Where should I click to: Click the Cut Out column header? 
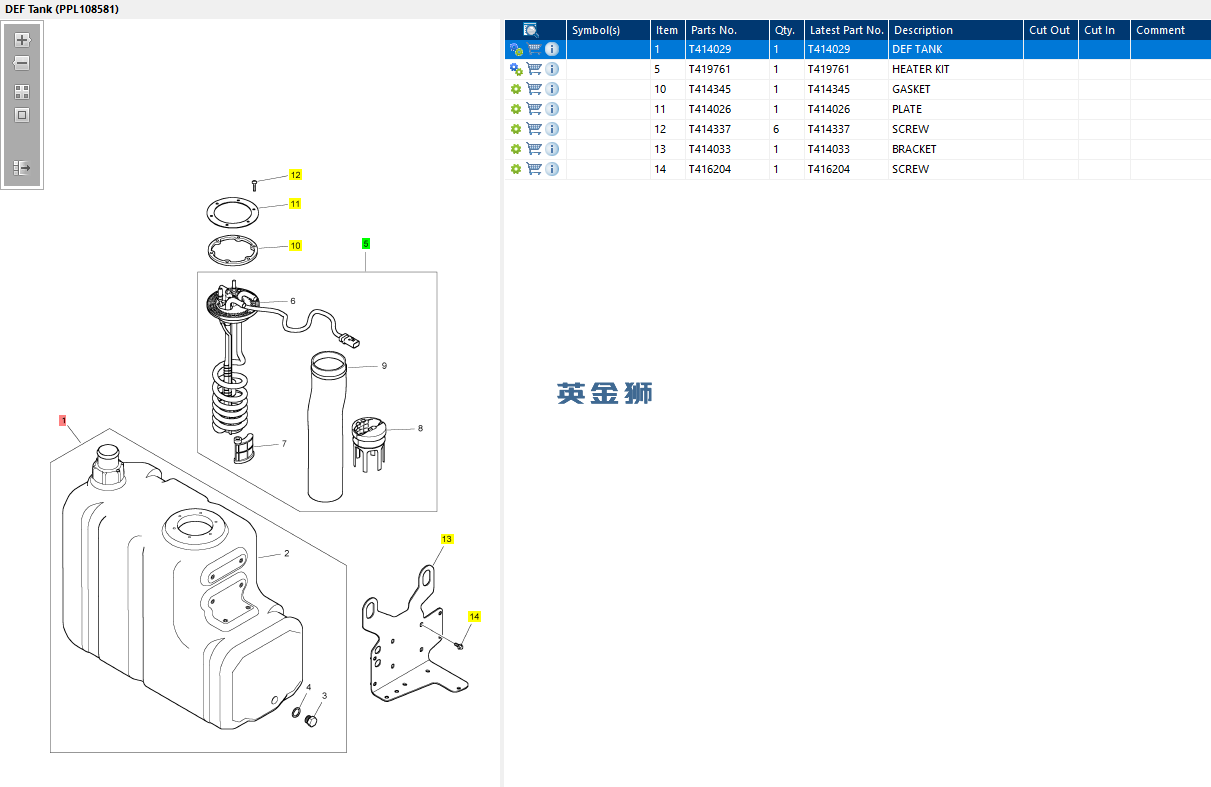coord(1050,30)
